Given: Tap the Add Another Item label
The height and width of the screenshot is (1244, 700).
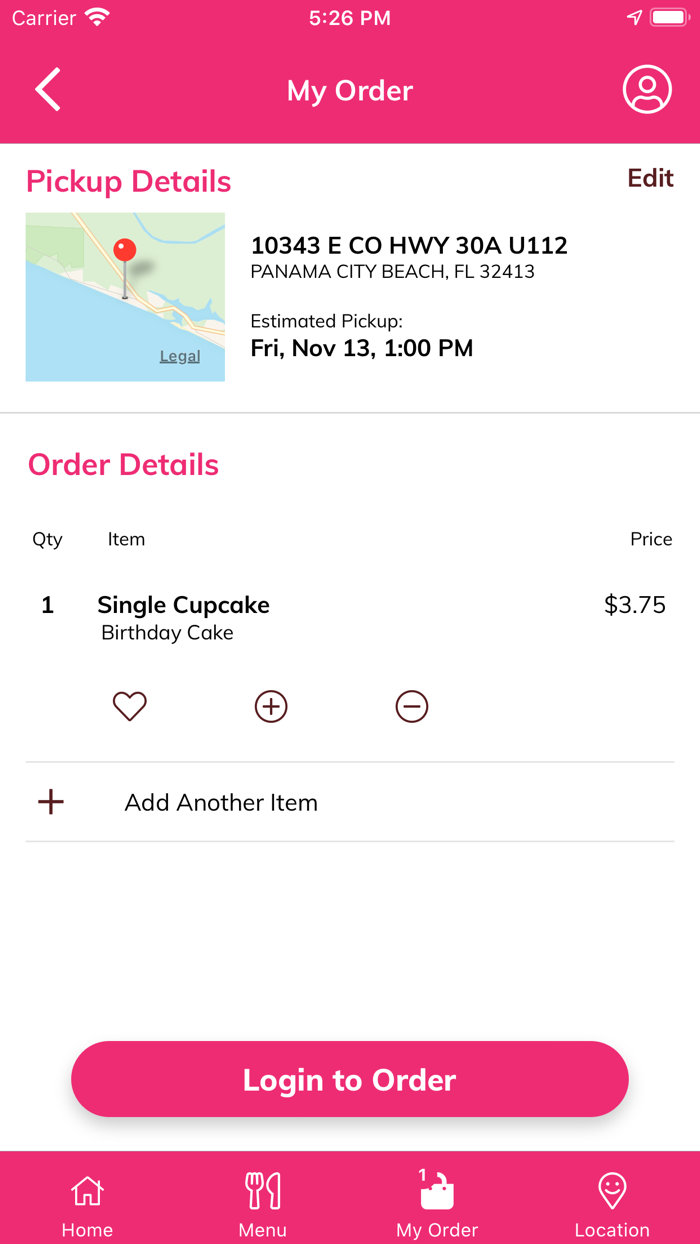Looking at the screenshot, I should point(221,803).
